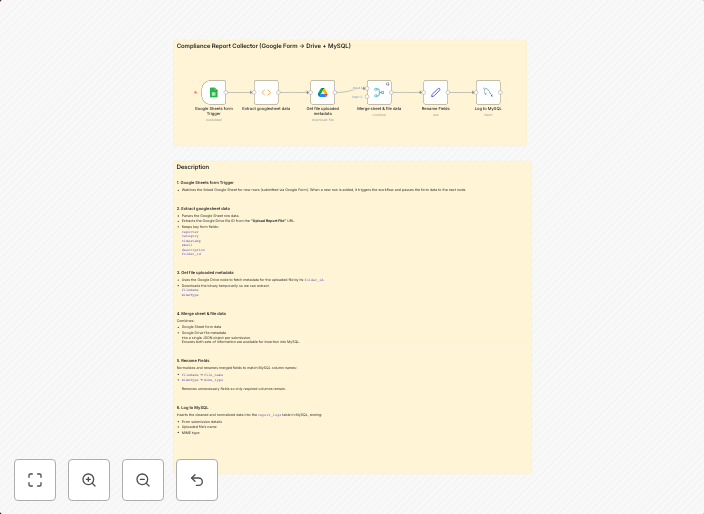The height and width of the screenshot is (514, 704).
Task: Click the reset zoom arrow button
Action: (x=197, y=480)
